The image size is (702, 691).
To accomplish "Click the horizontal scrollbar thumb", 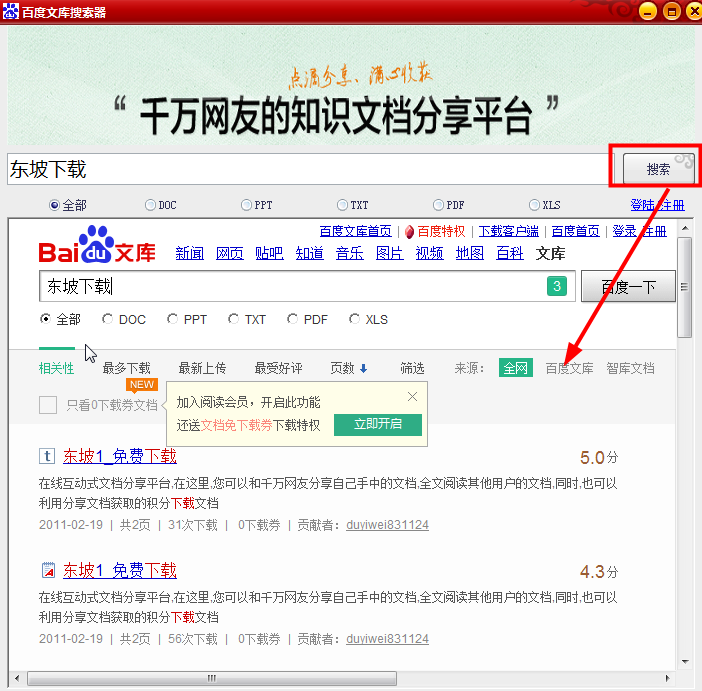I will coord(212,678).
